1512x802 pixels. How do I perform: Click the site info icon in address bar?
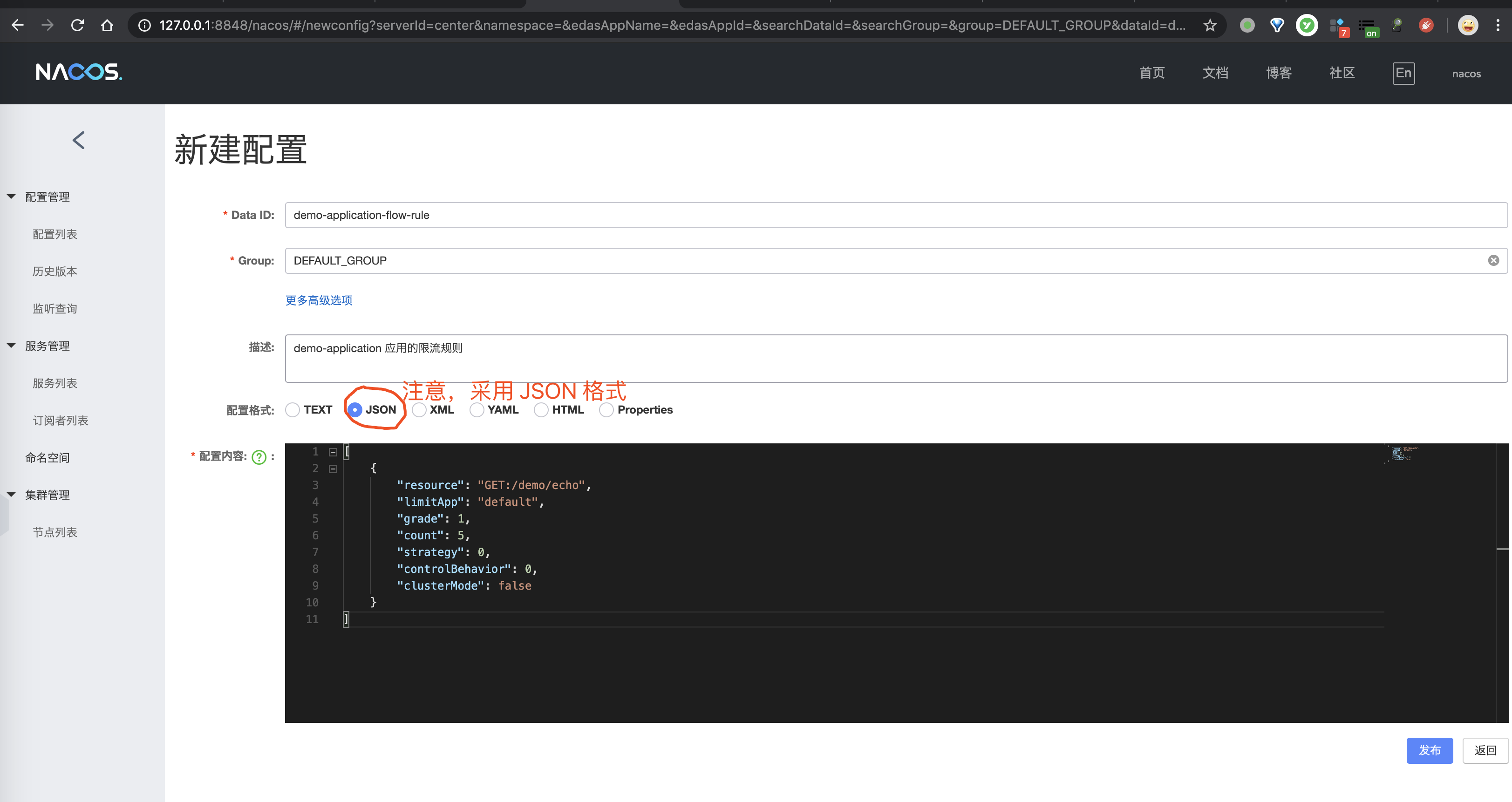144,25
